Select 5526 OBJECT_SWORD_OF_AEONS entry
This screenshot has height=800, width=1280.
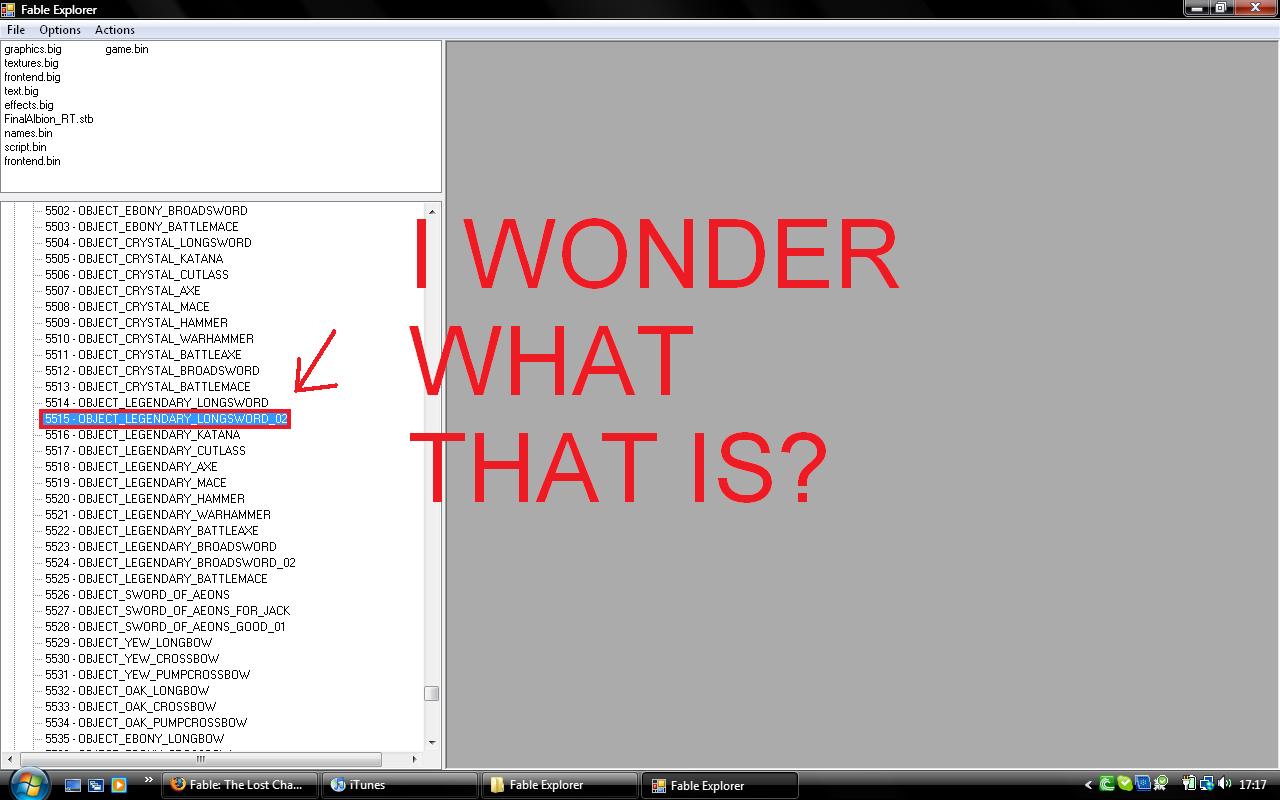point(137,595)
